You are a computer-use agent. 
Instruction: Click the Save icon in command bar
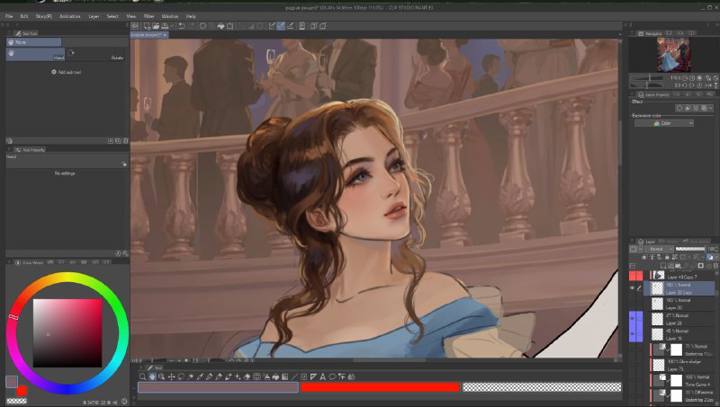tap(164, 26)
